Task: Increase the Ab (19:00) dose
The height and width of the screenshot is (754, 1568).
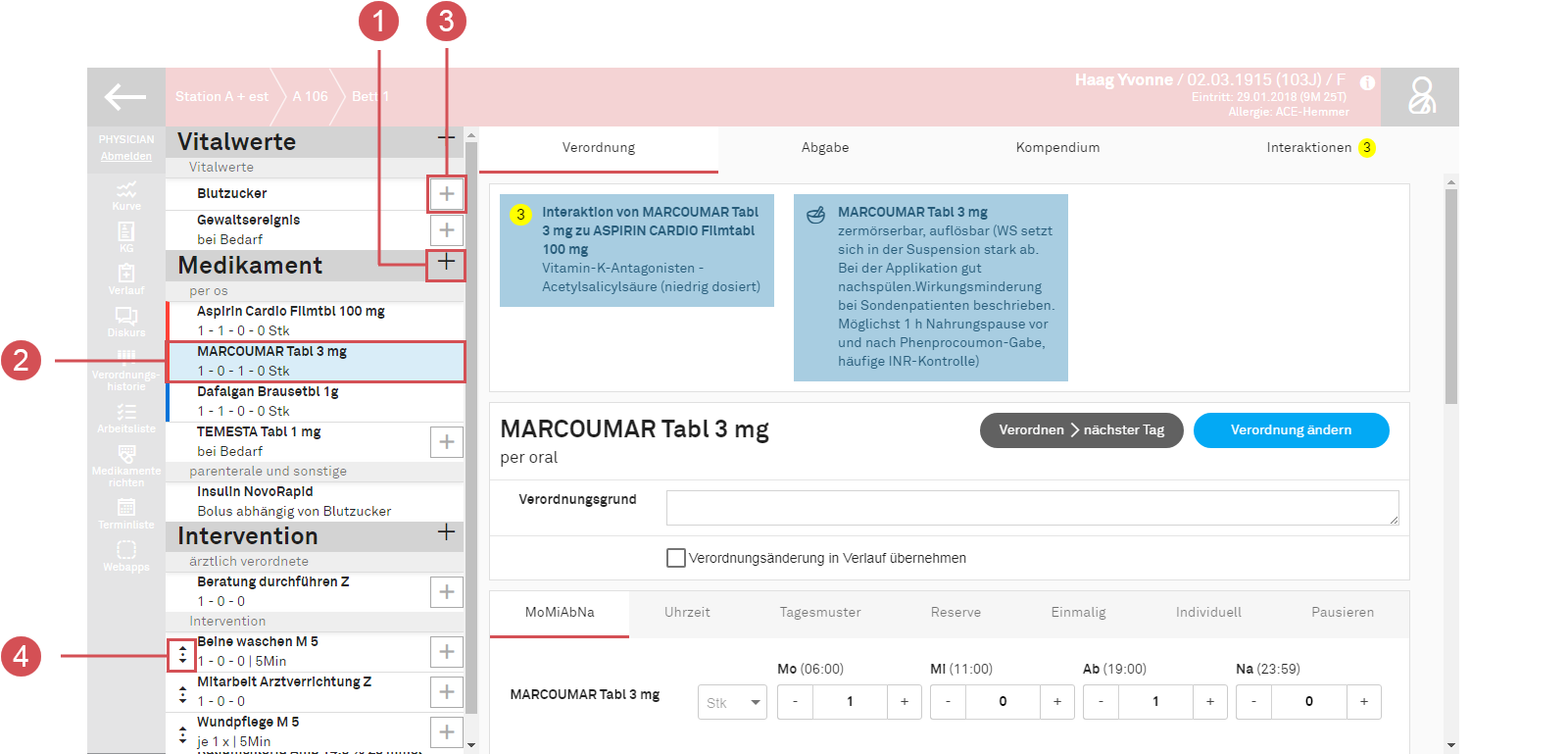Action: (x=1210, y=702)
